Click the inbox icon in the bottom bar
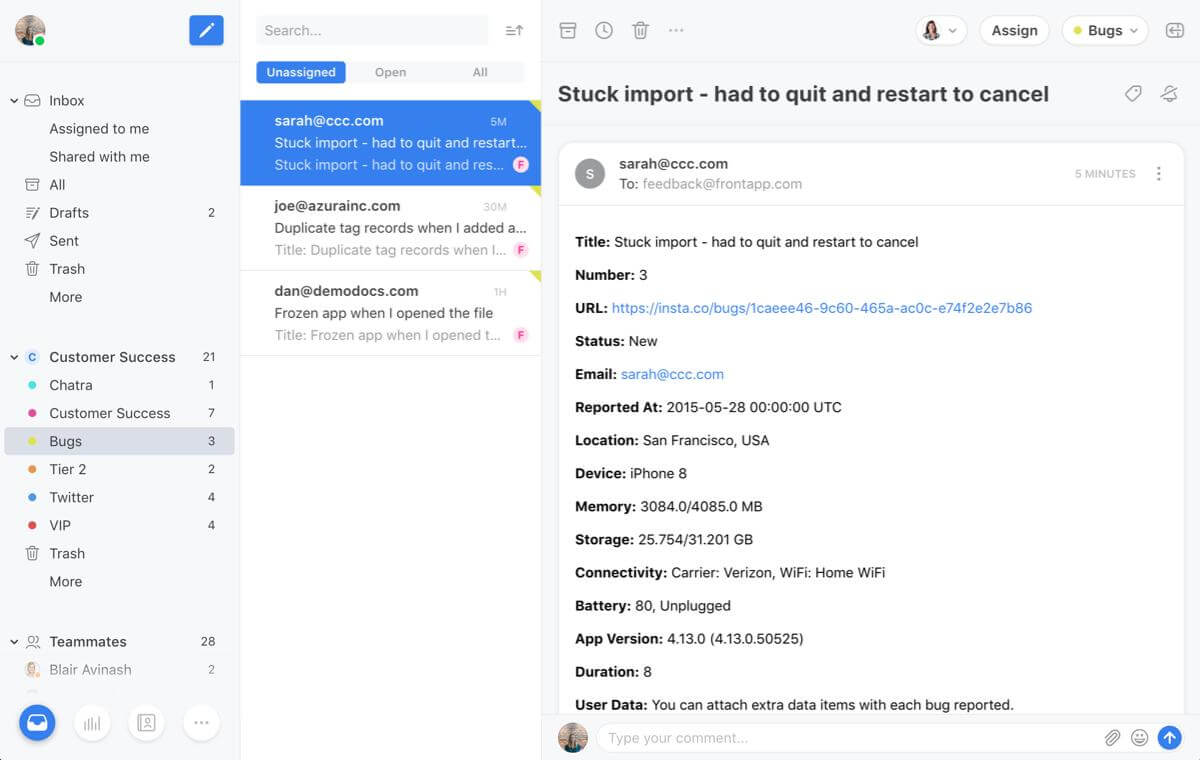Image resolution: width=1200 pixels, height=760 pixels. point(38,722)
